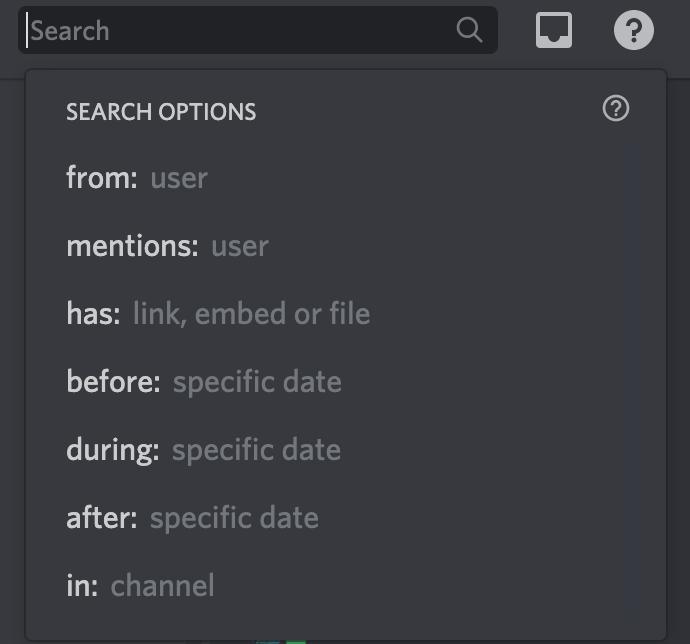Click 'specific date' hint beside during:
The width and height of the screenshot is (690, 644).
click(257, 450)
